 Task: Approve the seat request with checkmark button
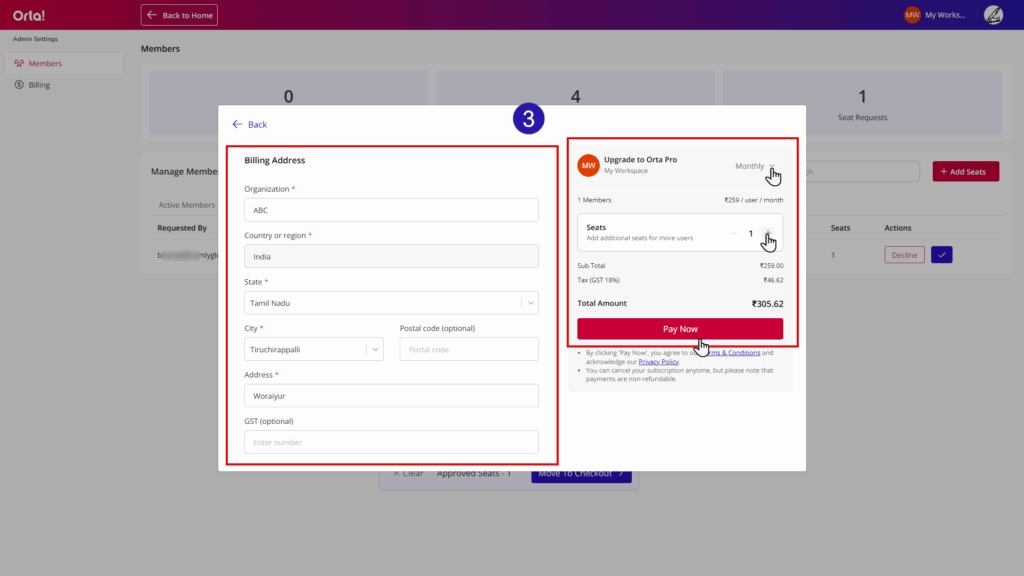pos(941,255)
